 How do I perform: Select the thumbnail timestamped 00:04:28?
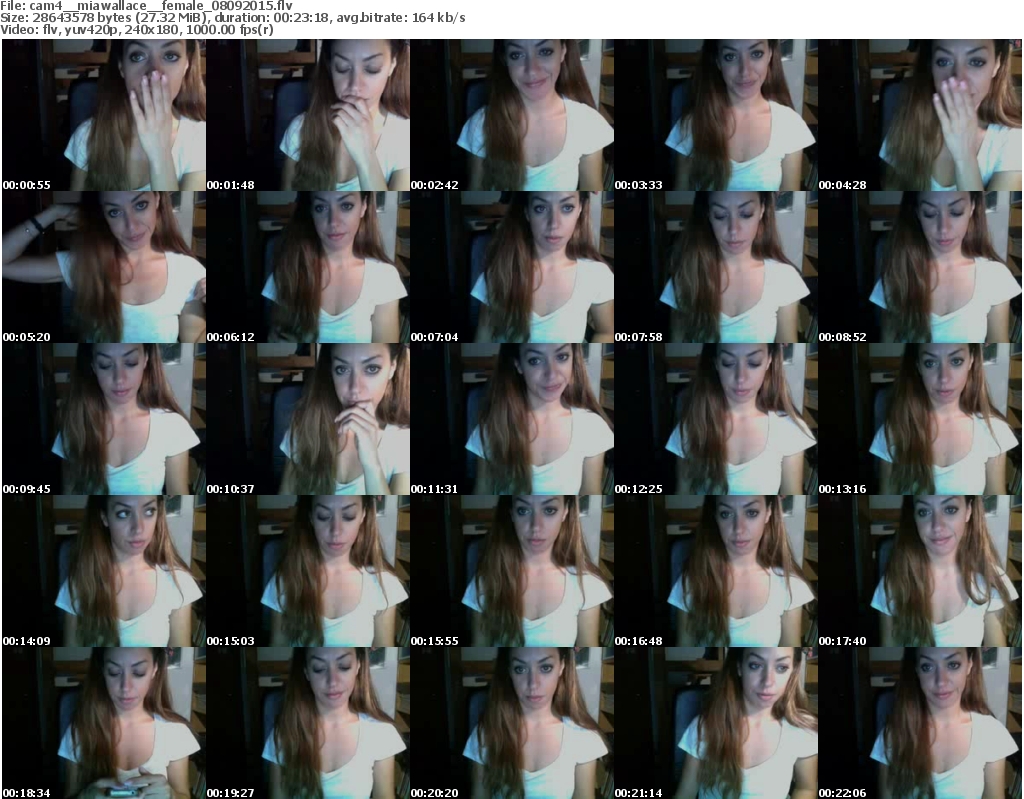pyautogui.click(x=920, y=115)
